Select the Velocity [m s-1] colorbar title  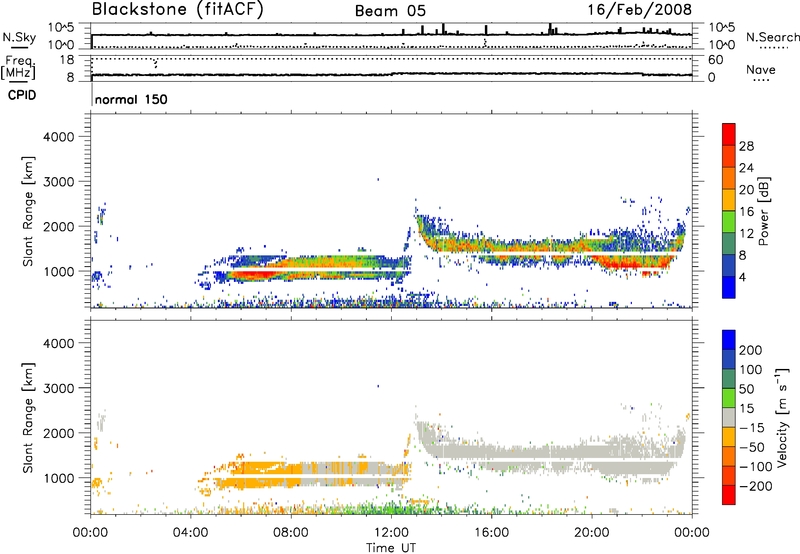[782, 417]
